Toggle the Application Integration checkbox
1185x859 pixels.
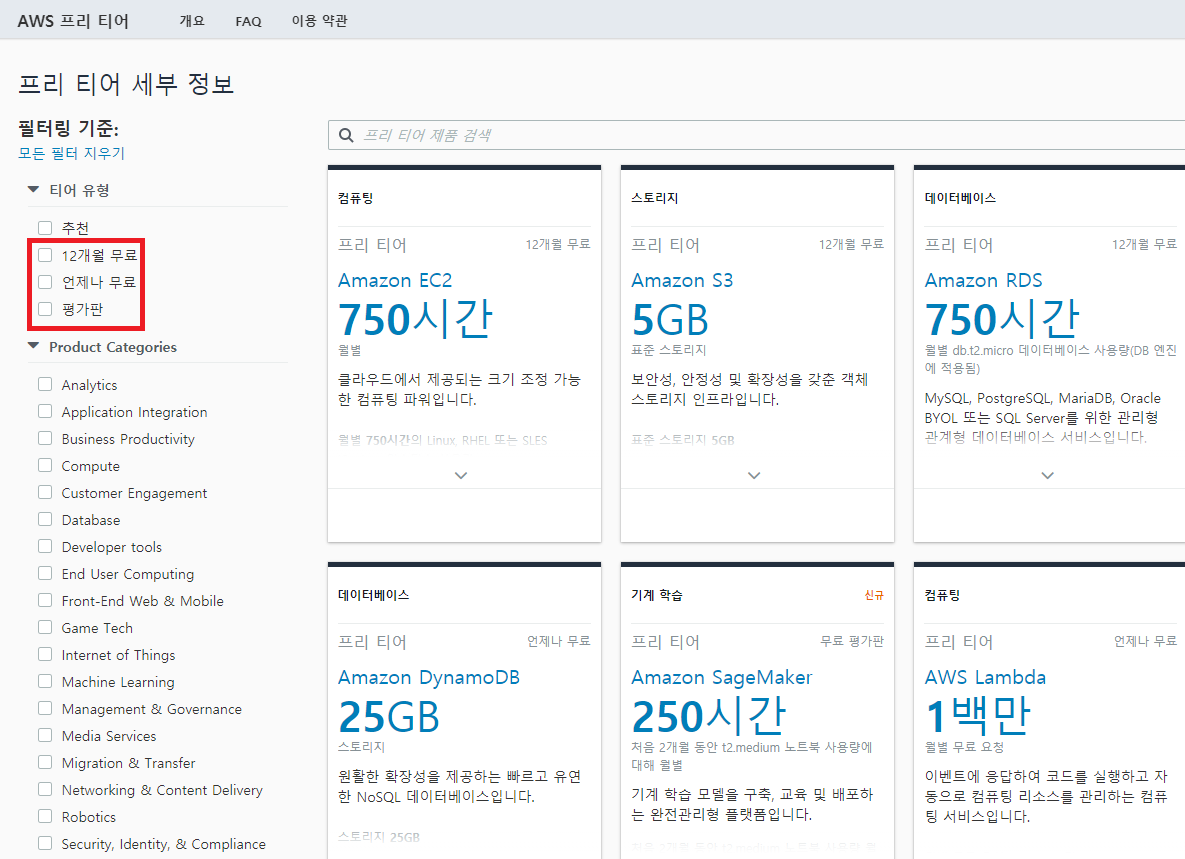(x=45, y=411)
